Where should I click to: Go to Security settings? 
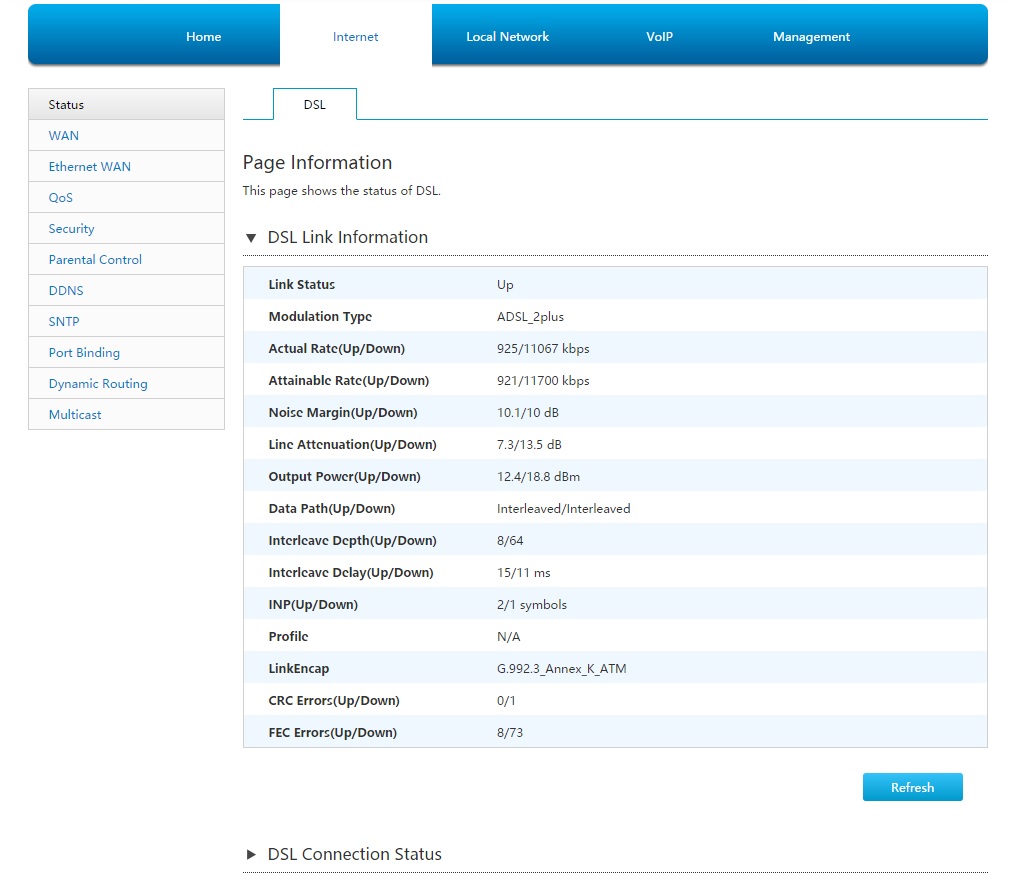(71, 229)
